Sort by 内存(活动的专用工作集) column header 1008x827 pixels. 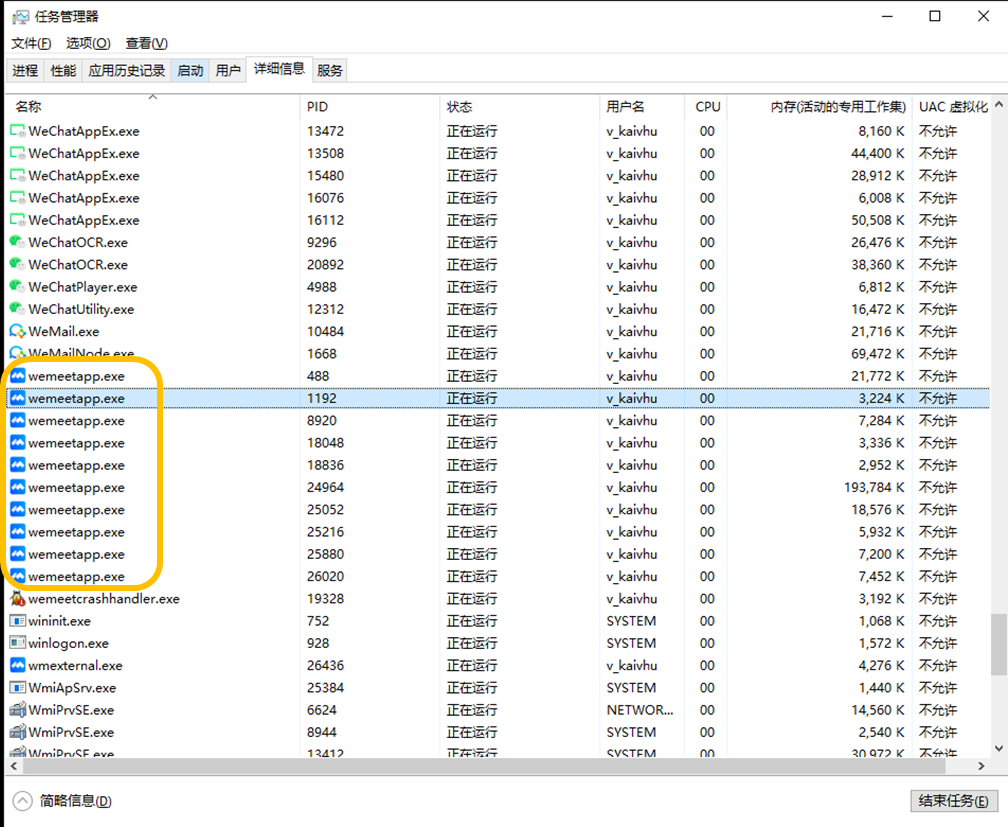tap(820, 107)
